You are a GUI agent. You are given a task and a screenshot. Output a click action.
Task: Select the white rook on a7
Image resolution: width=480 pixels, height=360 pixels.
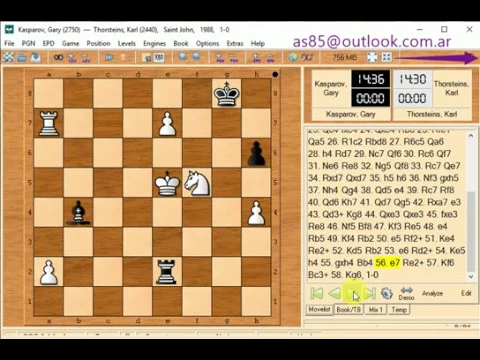click(x=49, y=123)
